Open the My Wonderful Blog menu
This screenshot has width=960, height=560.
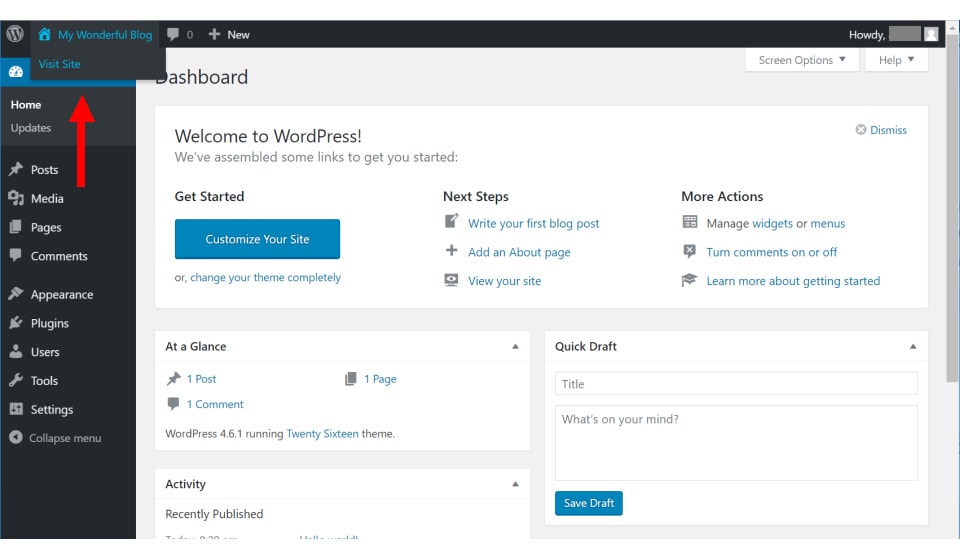tap(96, 34)
